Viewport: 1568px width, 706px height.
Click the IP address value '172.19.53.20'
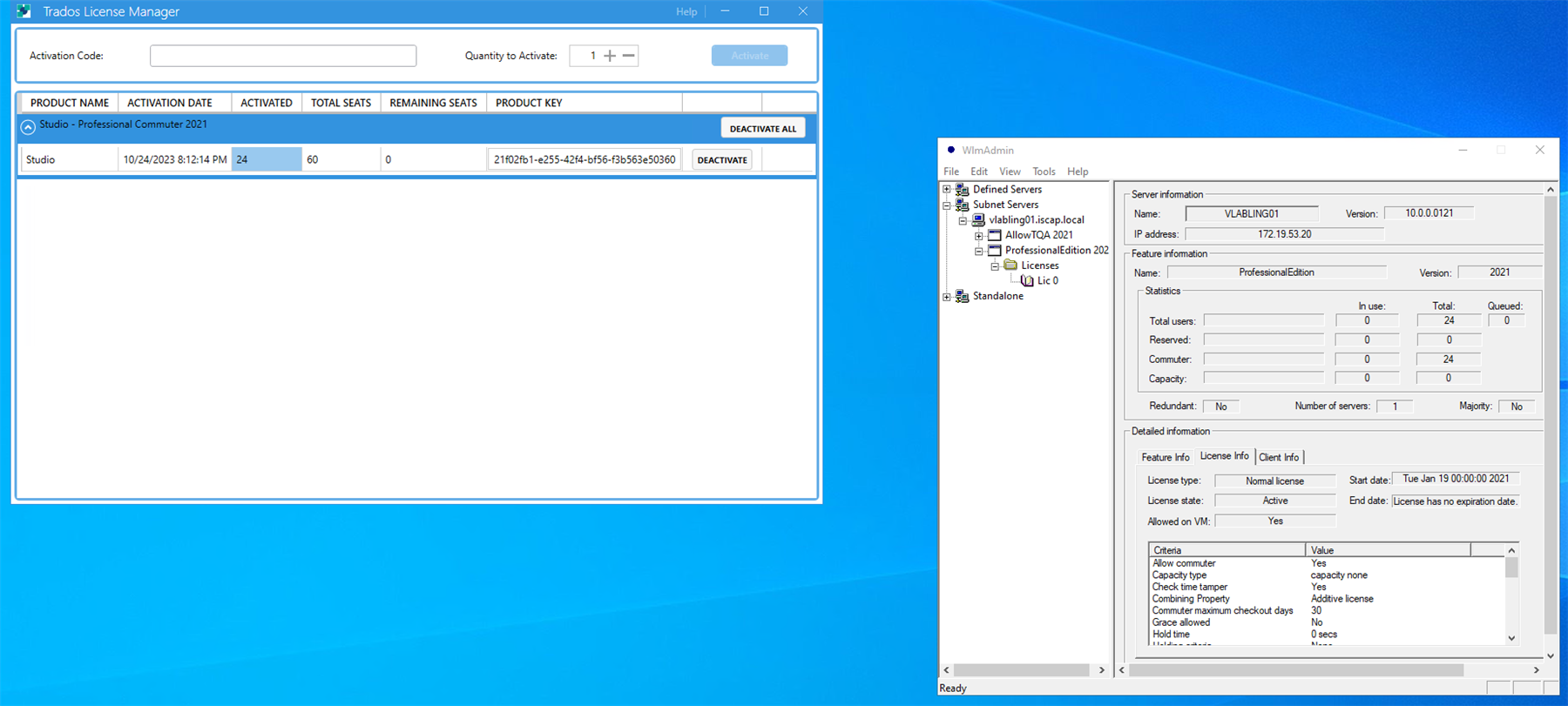[1284, 234]
